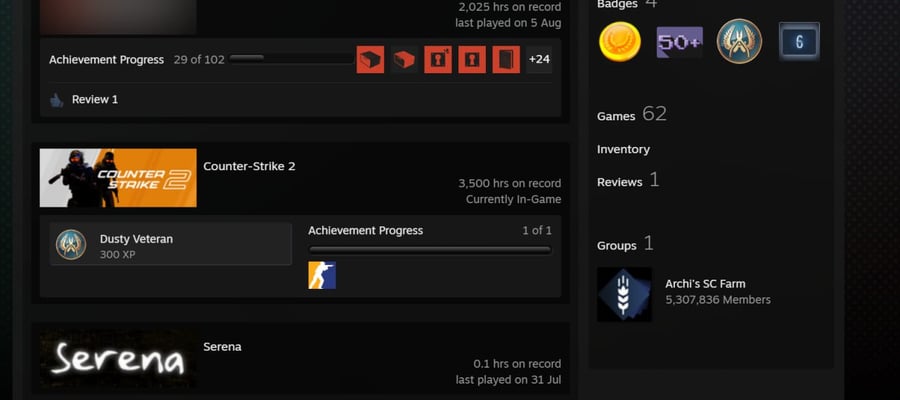
Task: Click the '0.1 hrs on record' text
Action: [517, 364]
